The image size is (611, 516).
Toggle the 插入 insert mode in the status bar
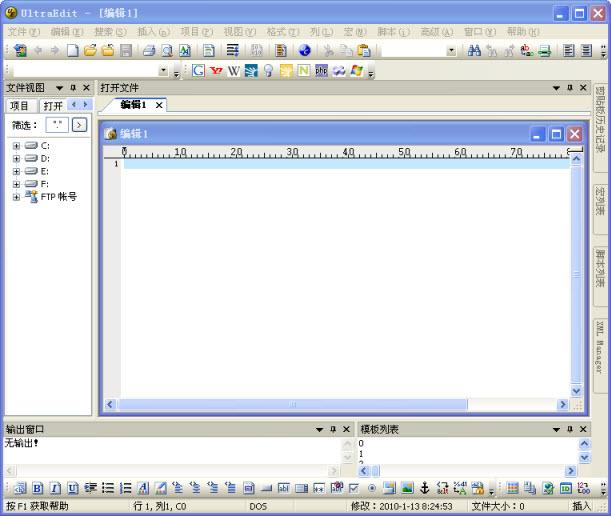(x=581, y=506)
